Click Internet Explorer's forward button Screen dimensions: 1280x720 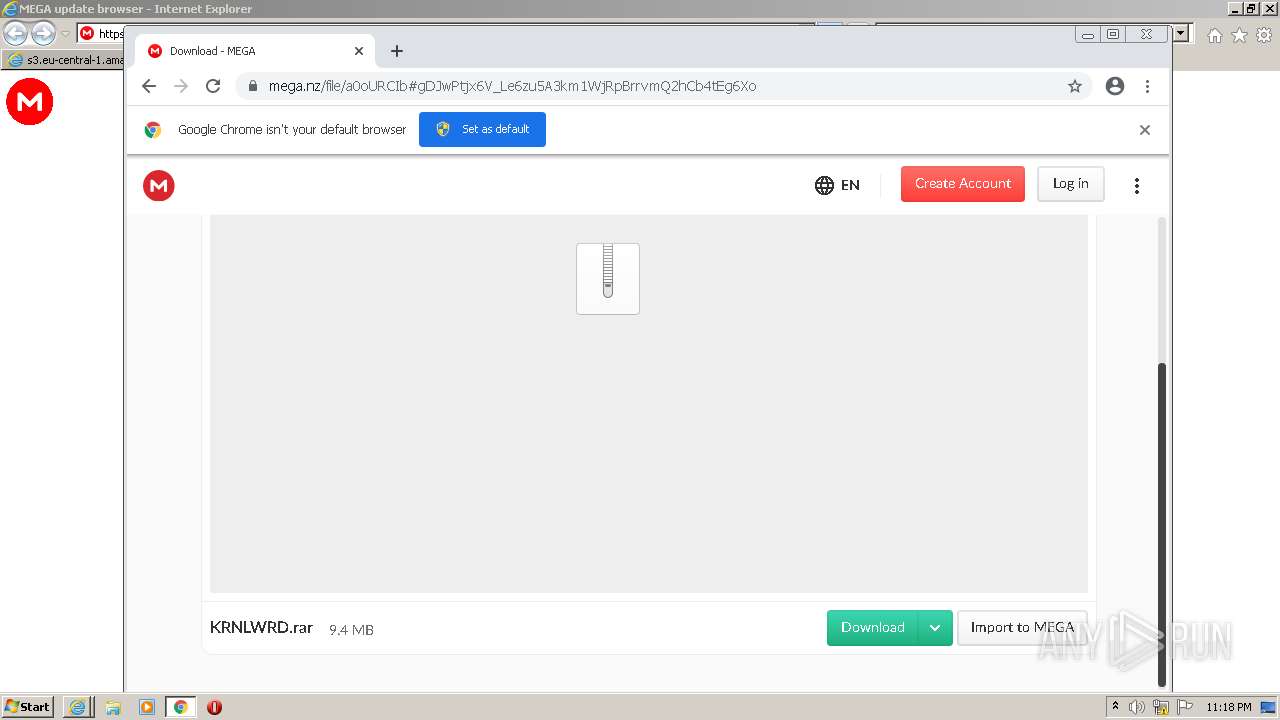43,33
